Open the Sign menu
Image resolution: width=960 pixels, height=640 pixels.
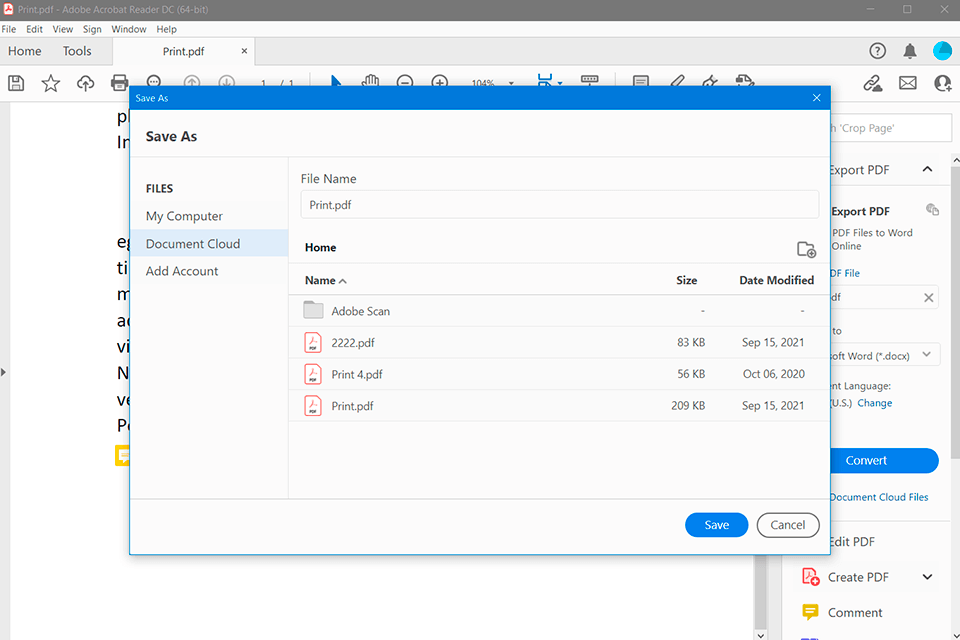tap(92, 29)
